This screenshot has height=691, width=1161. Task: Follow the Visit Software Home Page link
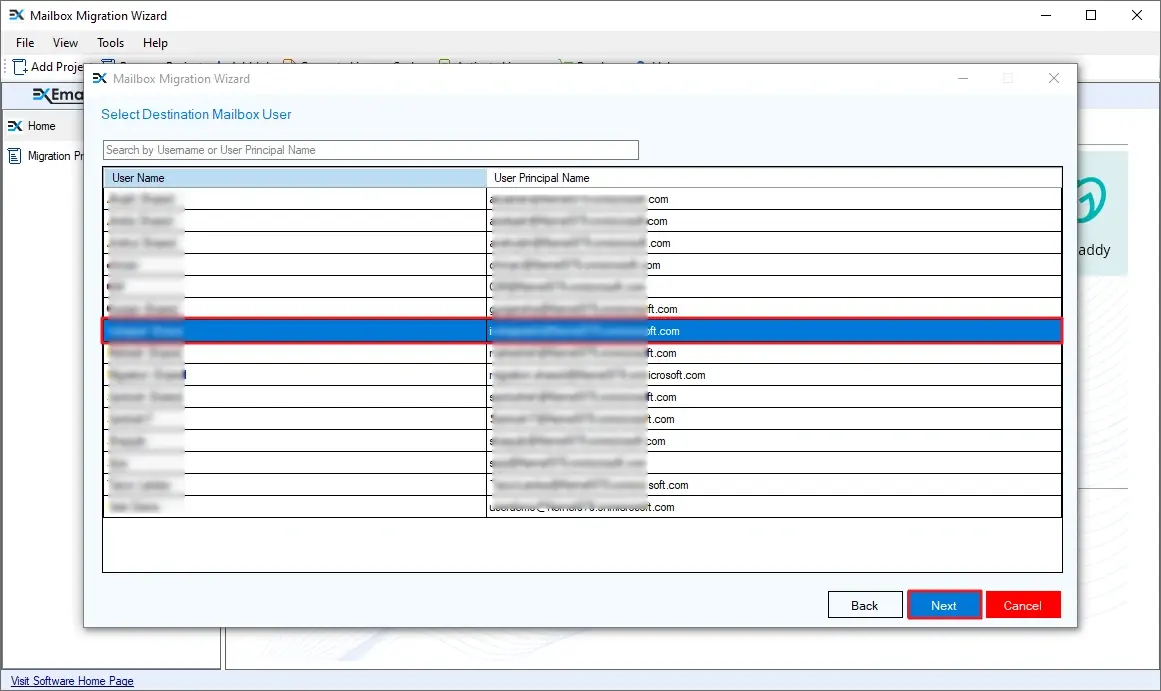(72, 681)
